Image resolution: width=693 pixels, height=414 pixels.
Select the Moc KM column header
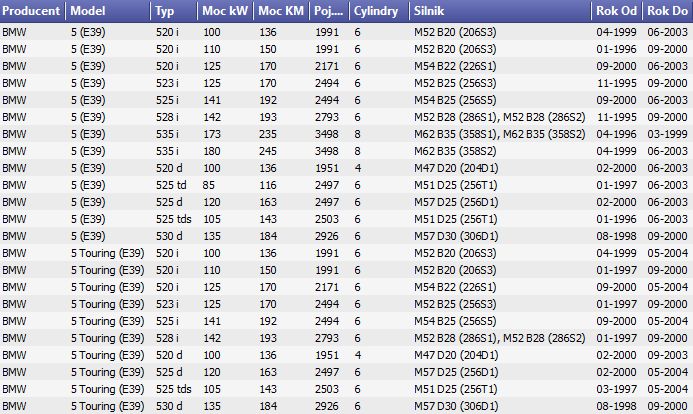(x=281, y=11)
